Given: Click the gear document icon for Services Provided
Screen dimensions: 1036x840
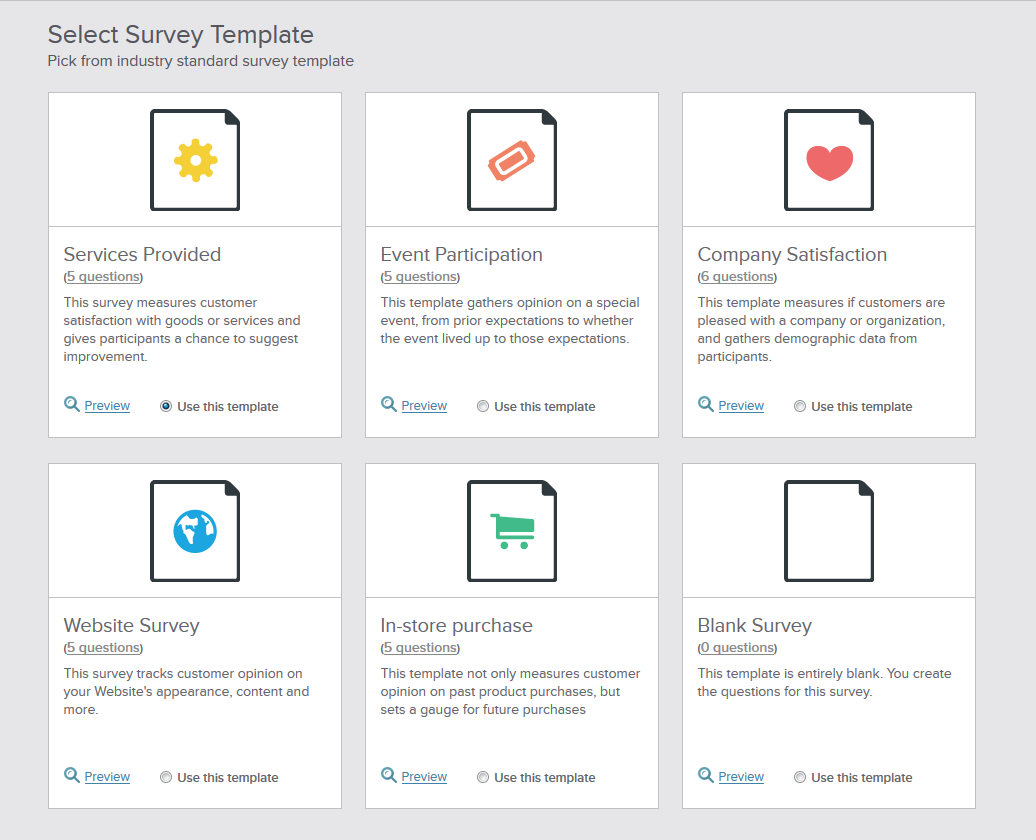Looking at the screenshot, I should click(195, 160).
